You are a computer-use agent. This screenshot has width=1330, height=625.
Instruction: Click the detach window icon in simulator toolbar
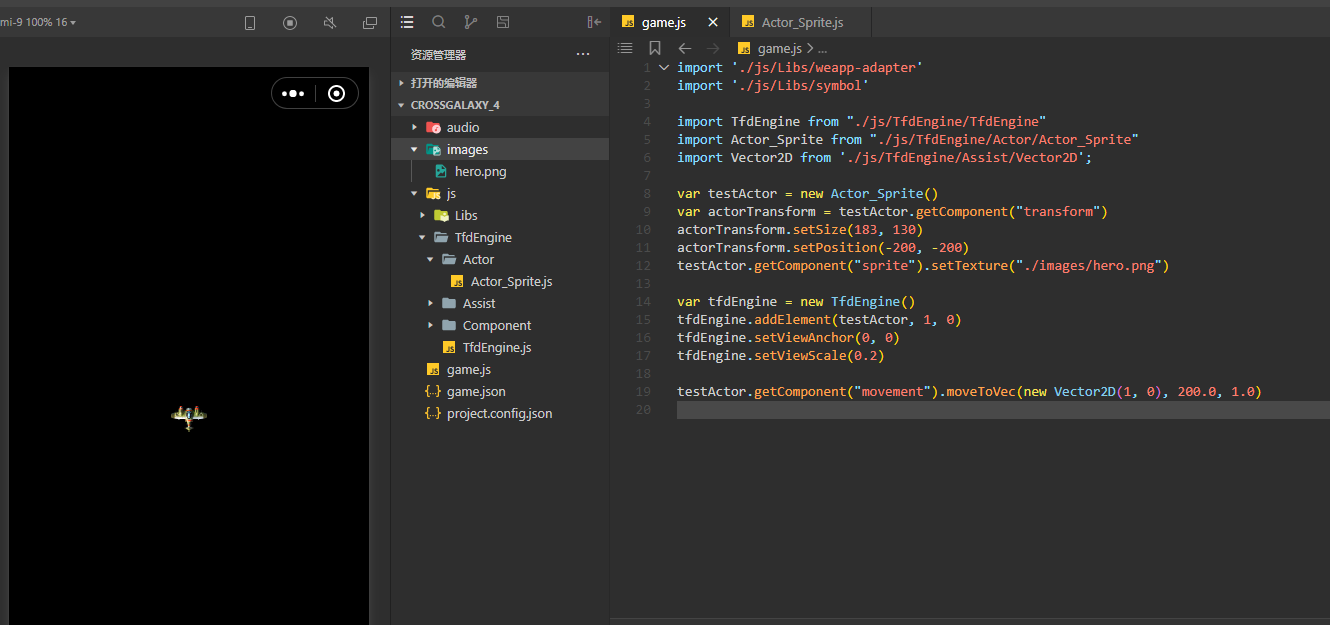370,22
